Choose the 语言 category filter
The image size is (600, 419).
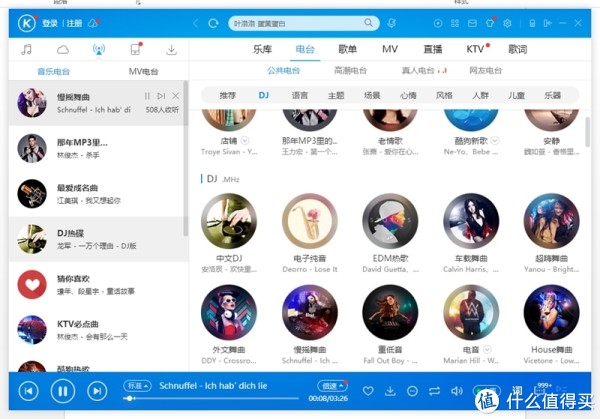click(x=300, y=95)
